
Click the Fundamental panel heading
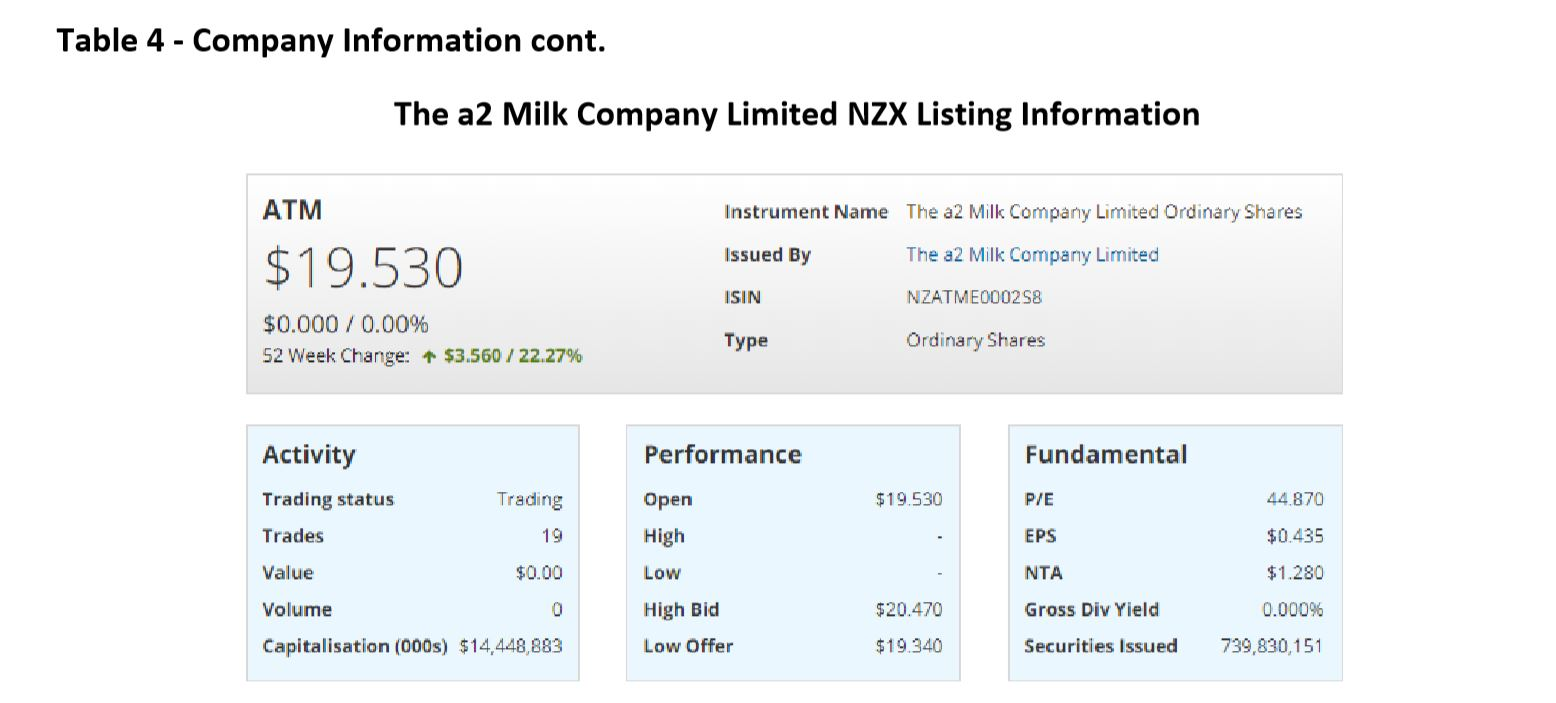tap(1105, 455)
